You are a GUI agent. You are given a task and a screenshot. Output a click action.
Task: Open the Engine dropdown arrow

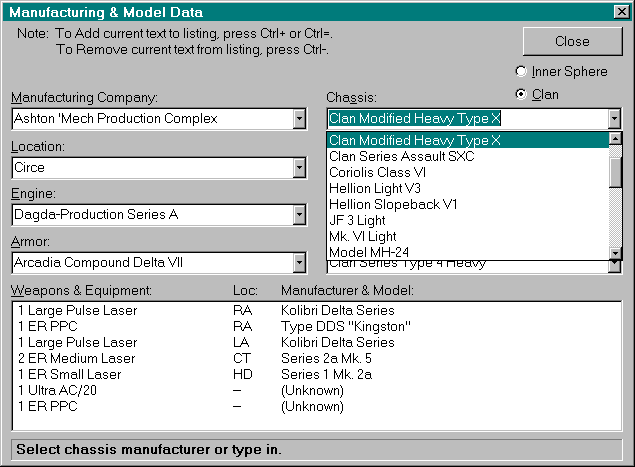coord(299,215)
